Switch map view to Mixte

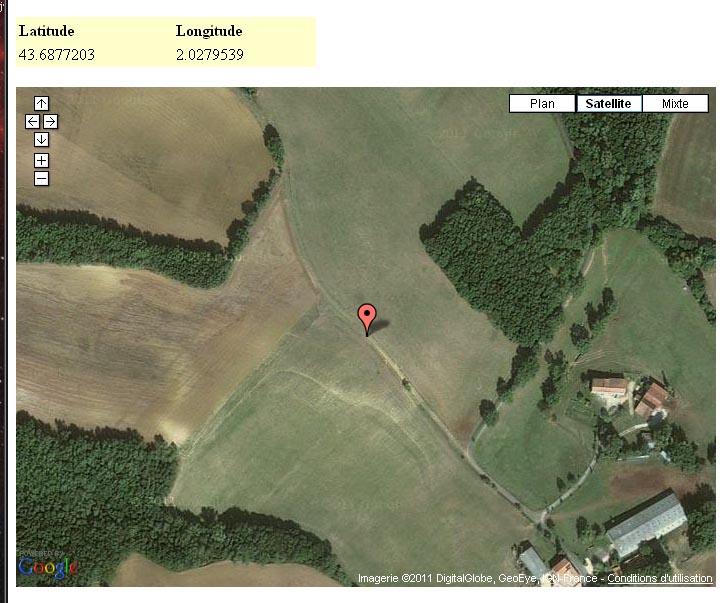coord(675,103)
